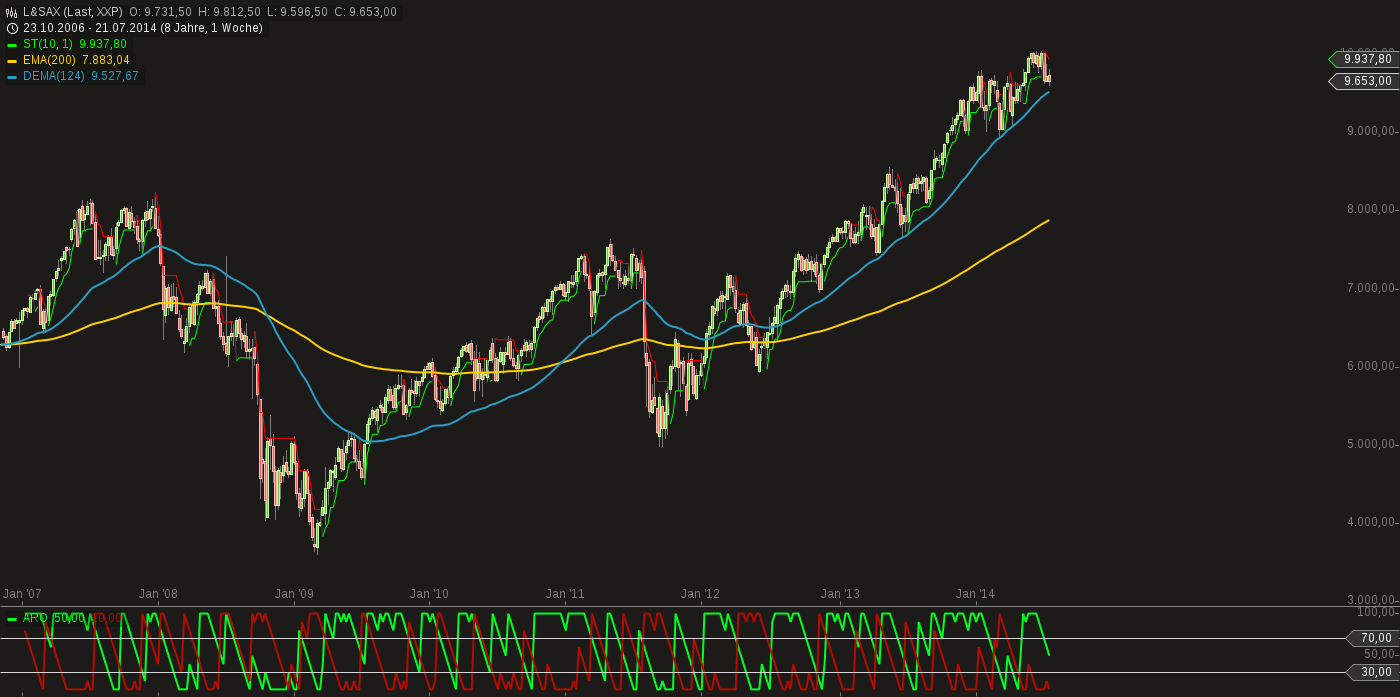
Task: Click the Jan '09 label on time axis
Action: click(x=294, y=594)
